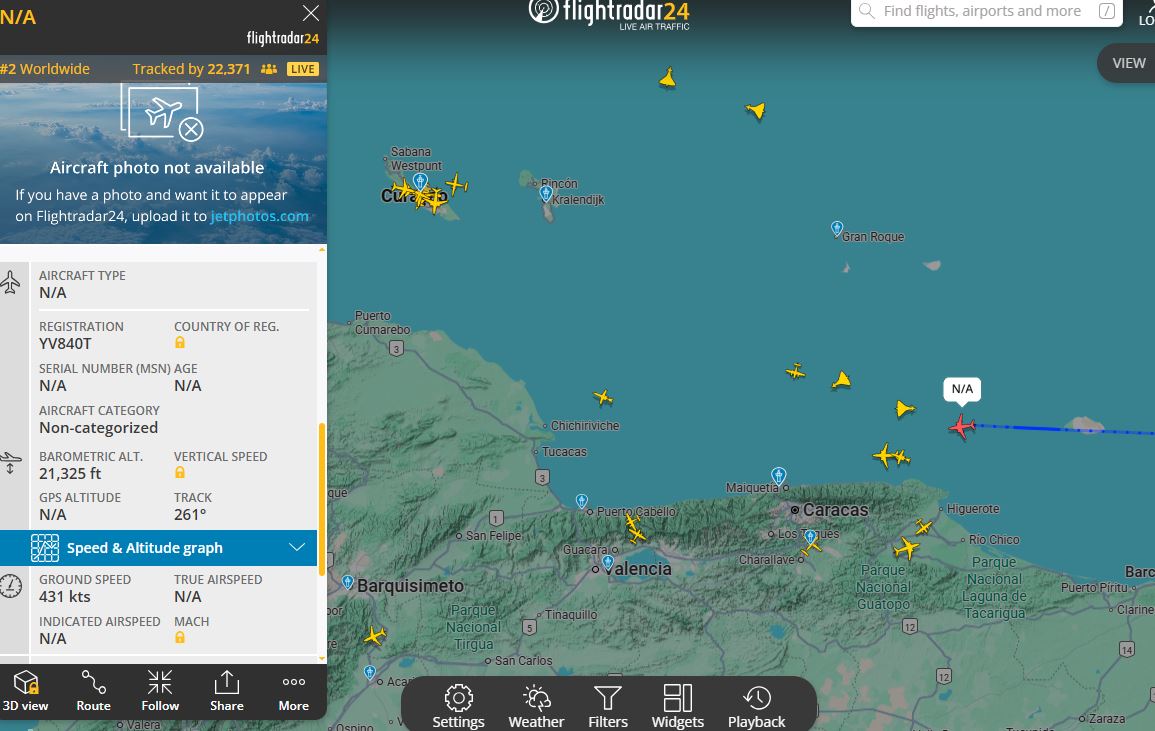Open the 3D view of the flight

pyautogui.click(x=25, y=691)
